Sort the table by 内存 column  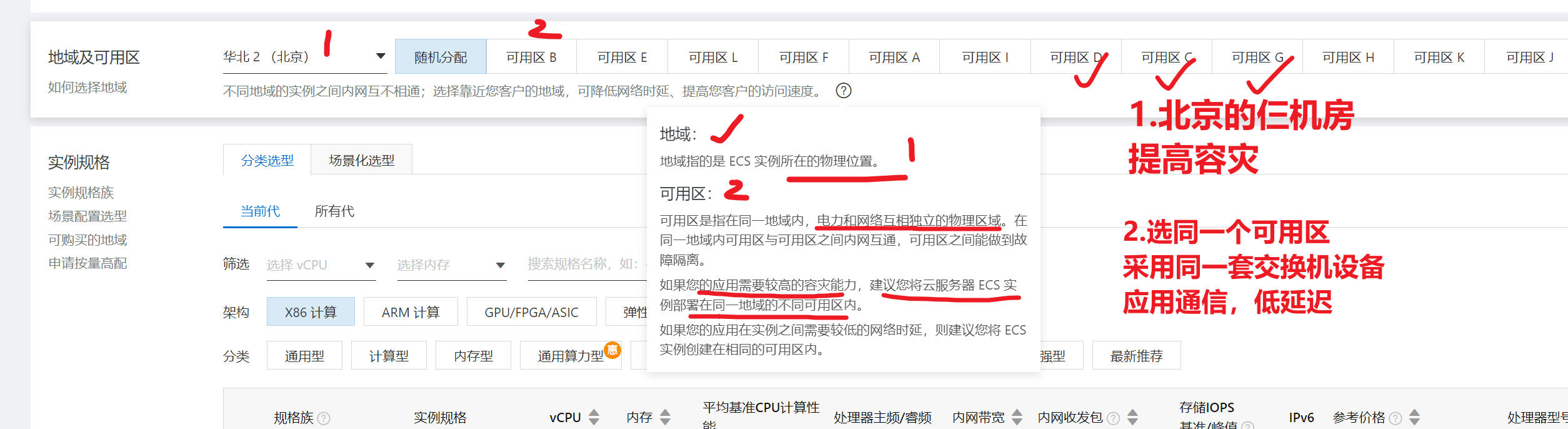click(665, 417)
